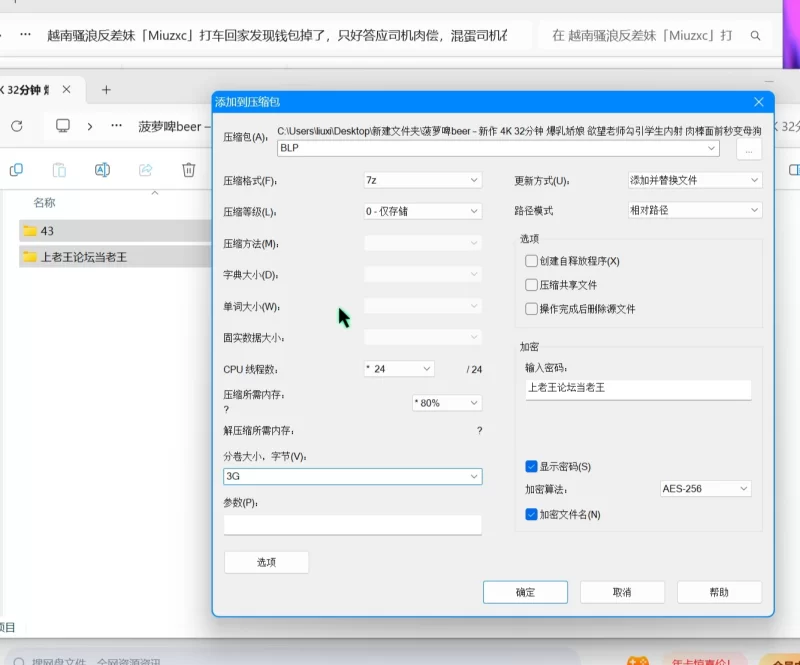Viewport: 800px width, 665px height.
Task: Click the 输入密码 password field
Action: click(x=638, y=389)
